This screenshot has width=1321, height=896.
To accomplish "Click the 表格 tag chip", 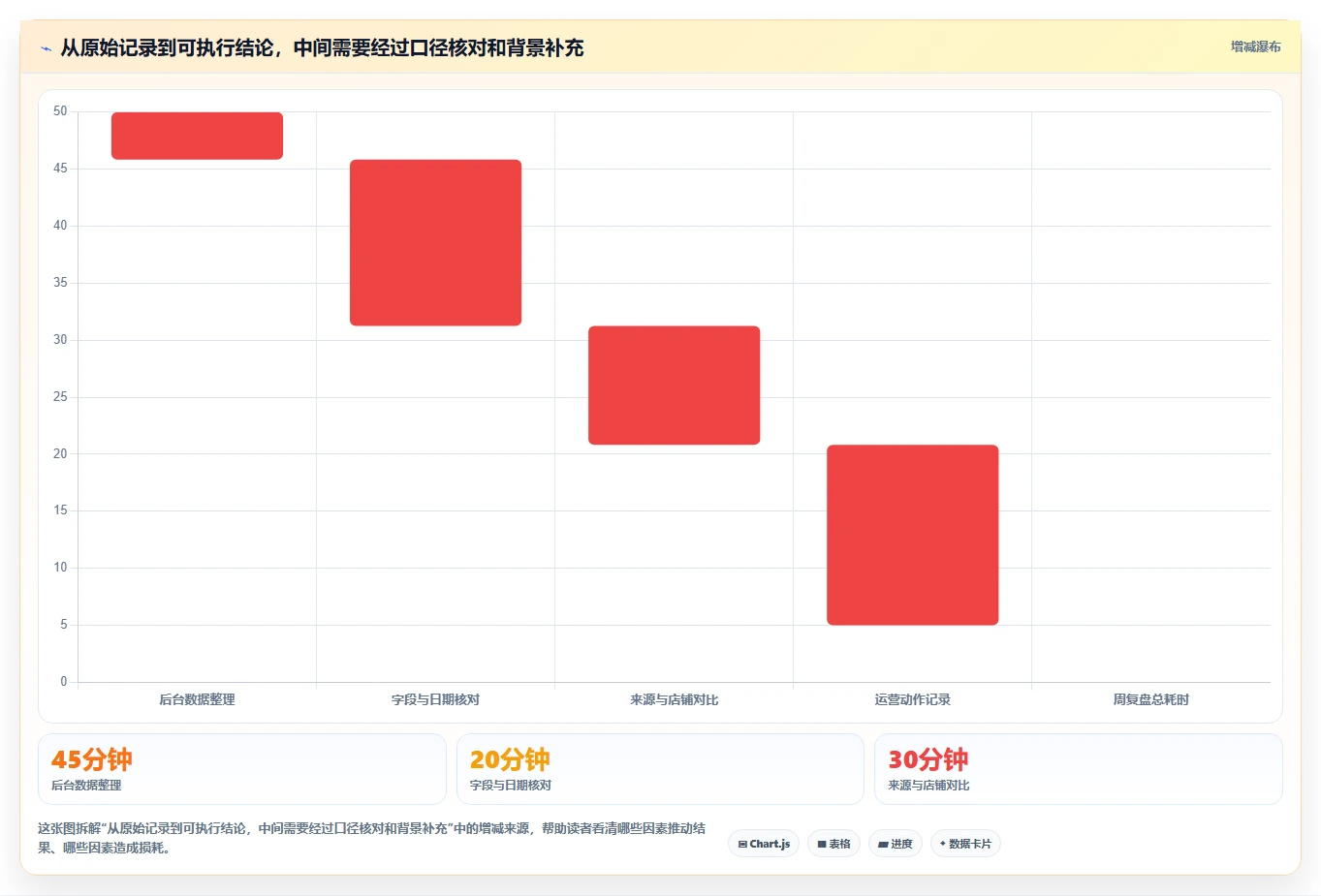I will 833,844.
